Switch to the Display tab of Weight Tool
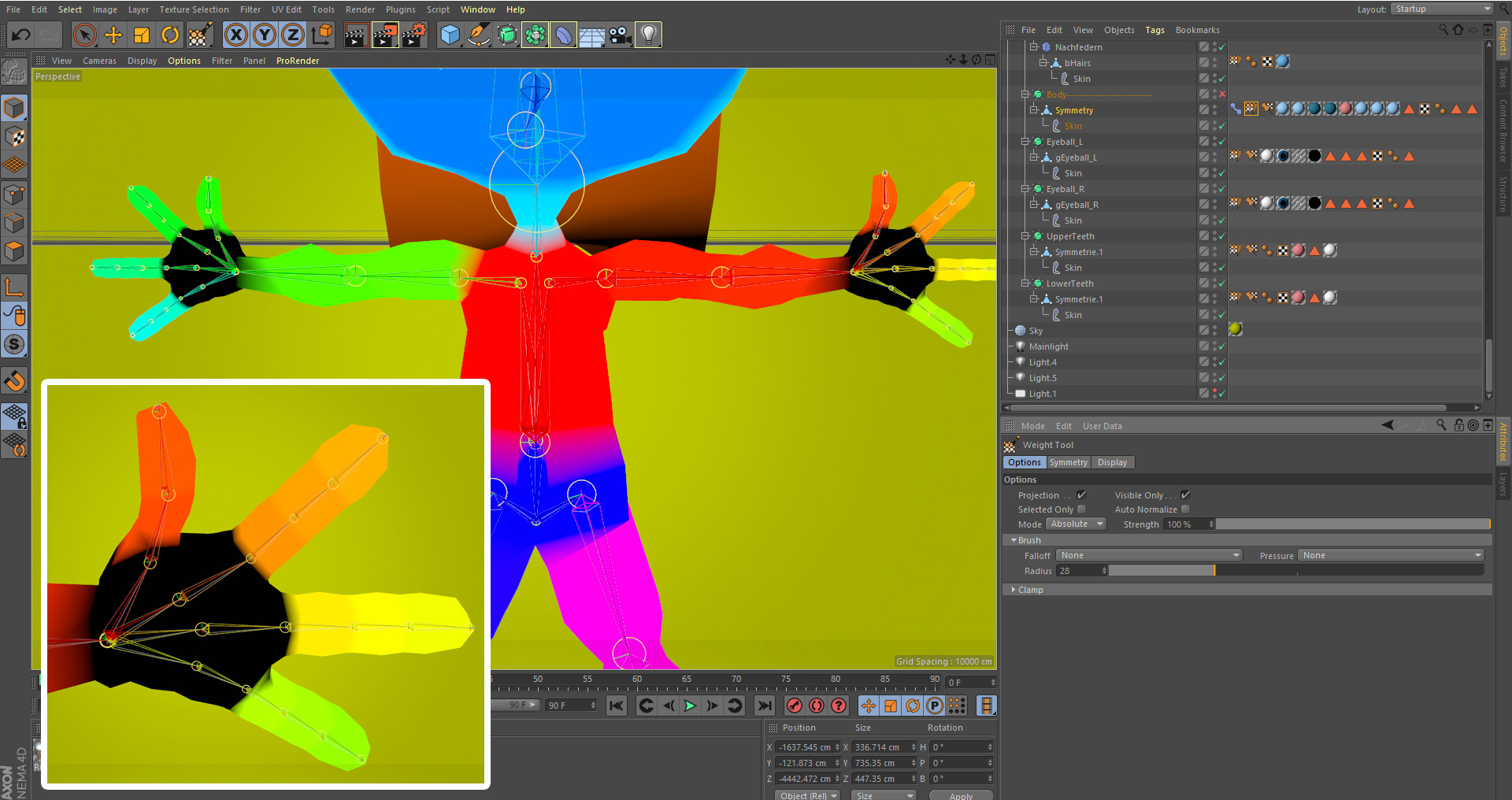Image resolution: width=1512 pixels, height=800 pixels. (x=1112, y=462)
